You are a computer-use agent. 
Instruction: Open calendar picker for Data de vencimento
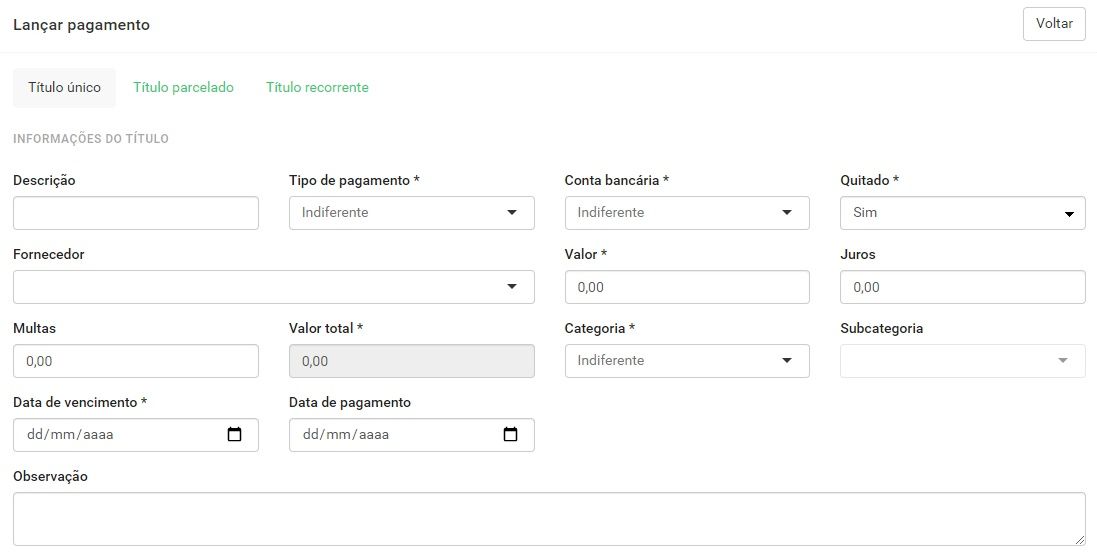click(x=234, y=434)
